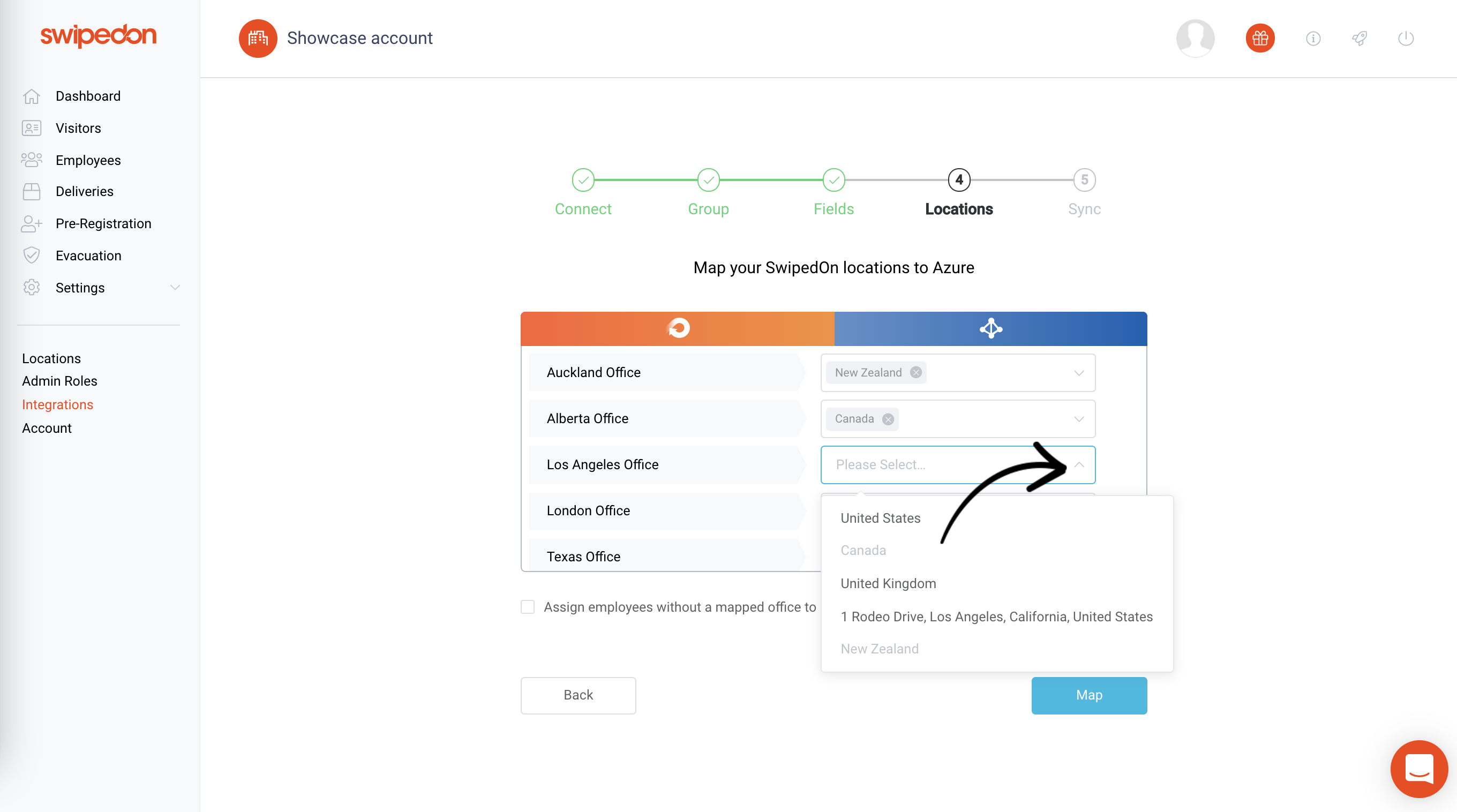
Task: Click the Showcase account building icon
Action: tap(258, 39)
